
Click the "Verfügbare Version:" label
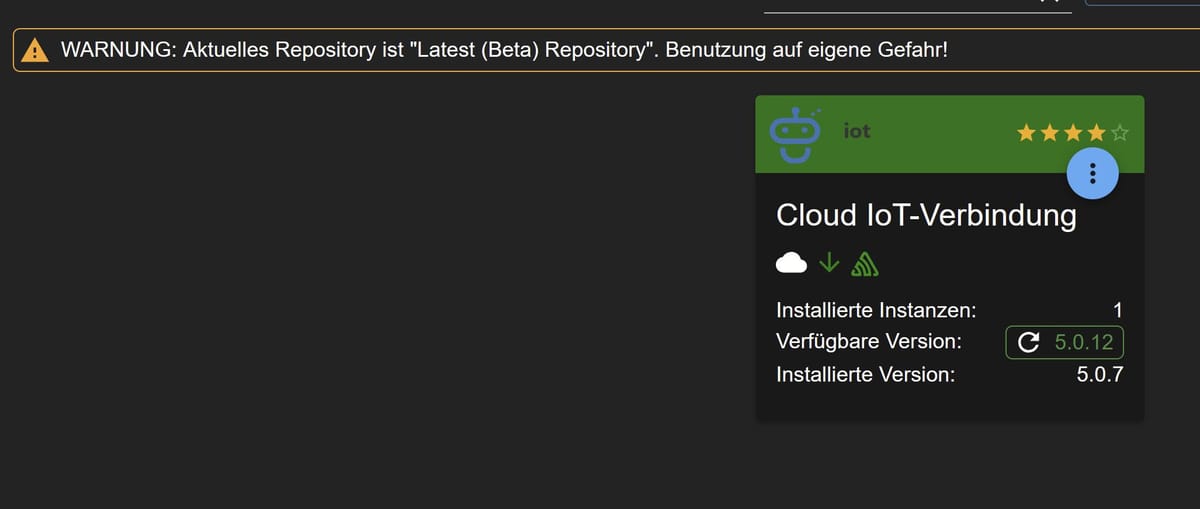868,342
